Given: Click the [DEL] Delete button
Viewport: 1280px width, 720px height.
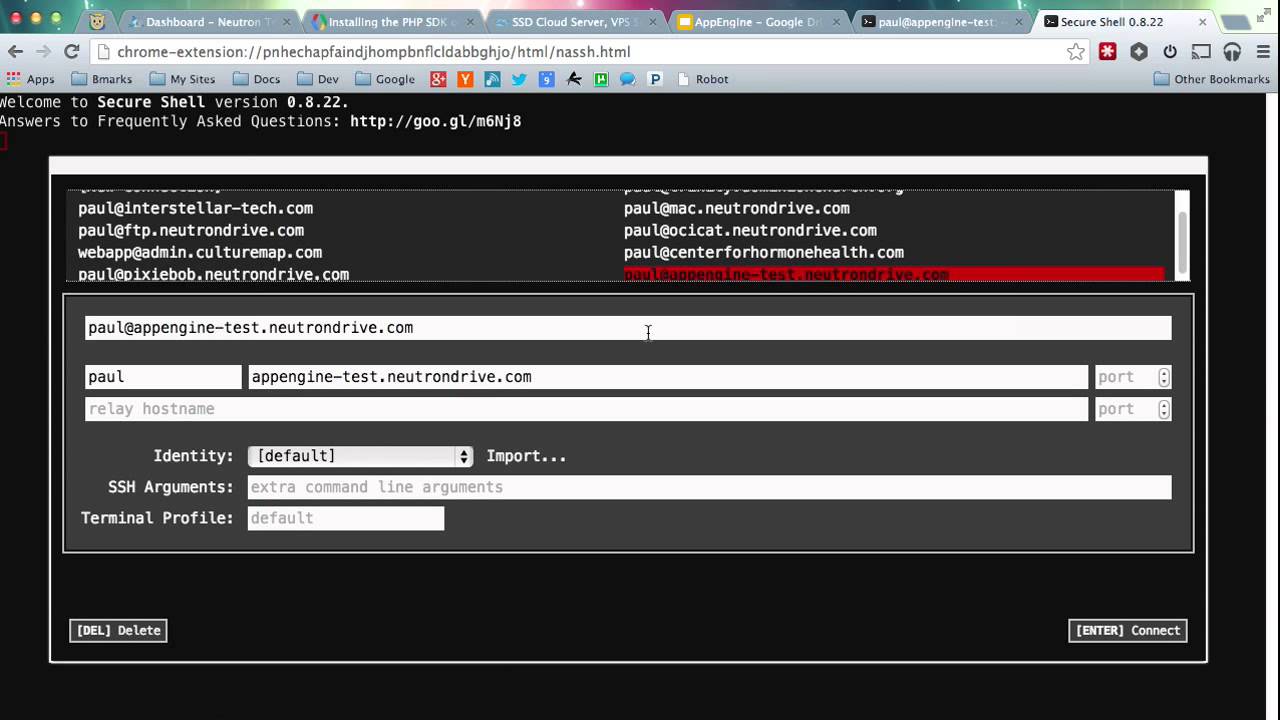Looking at the screenshot, I should pyautogui.click(x=118, y=630).
